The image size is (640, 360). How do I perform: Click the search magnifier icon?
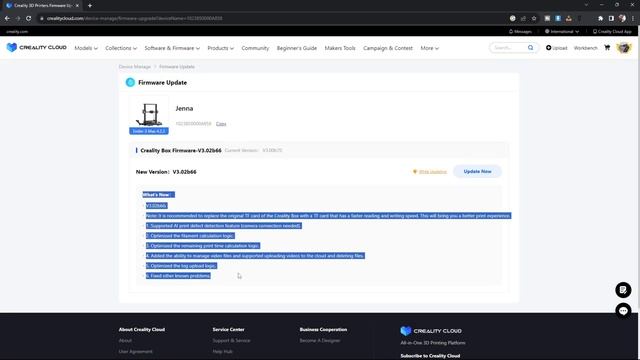(x=530, y=48)
